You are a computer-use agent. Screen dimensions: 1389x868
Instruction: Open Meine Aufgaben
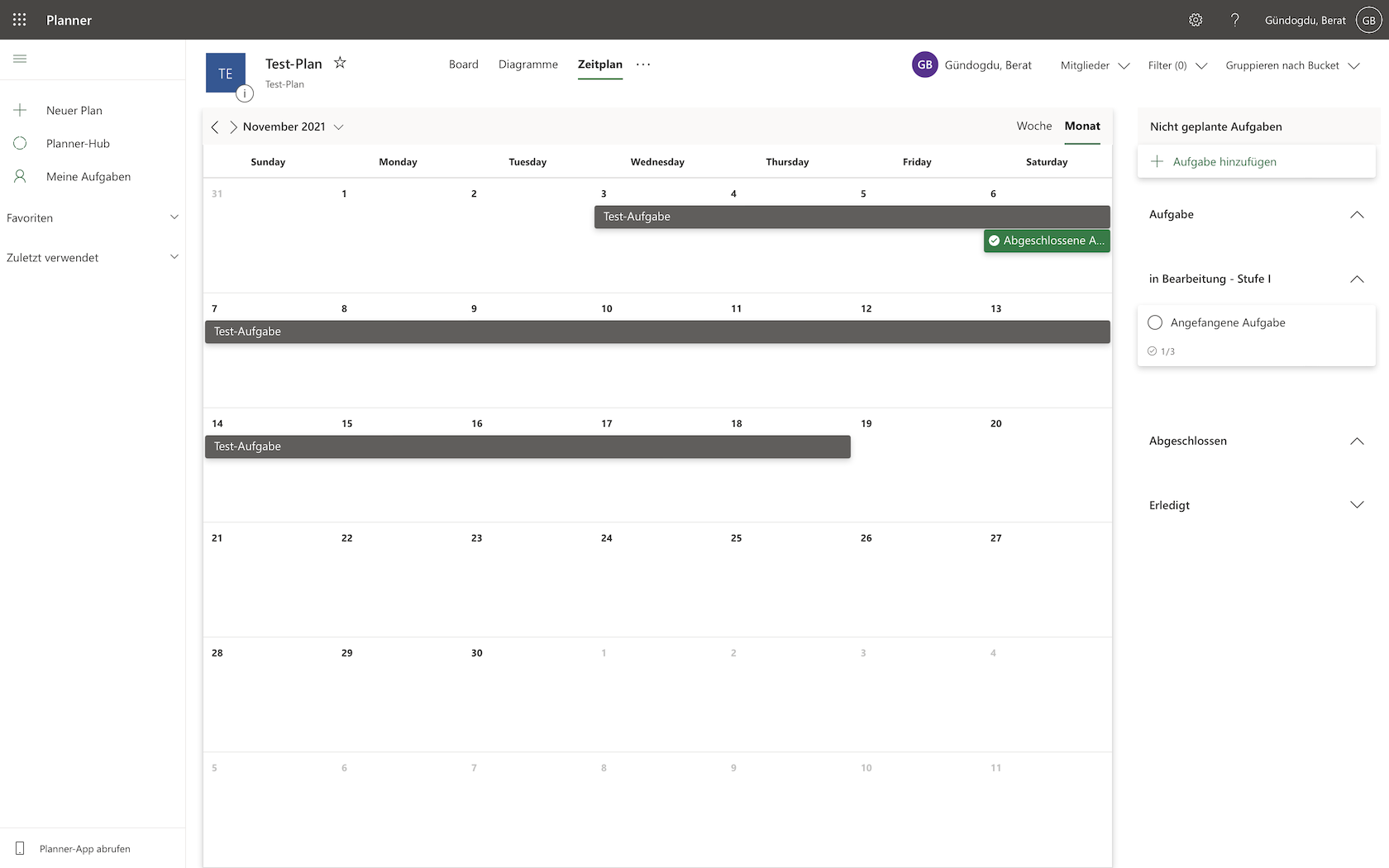pyautogui.click(x=88, y=176)
